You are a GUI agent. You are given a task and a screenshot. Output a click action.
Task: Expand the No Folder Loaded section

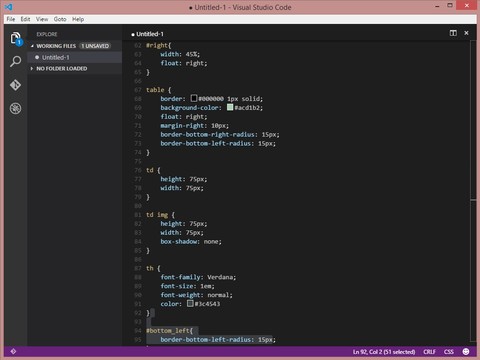tap(32, 68)
